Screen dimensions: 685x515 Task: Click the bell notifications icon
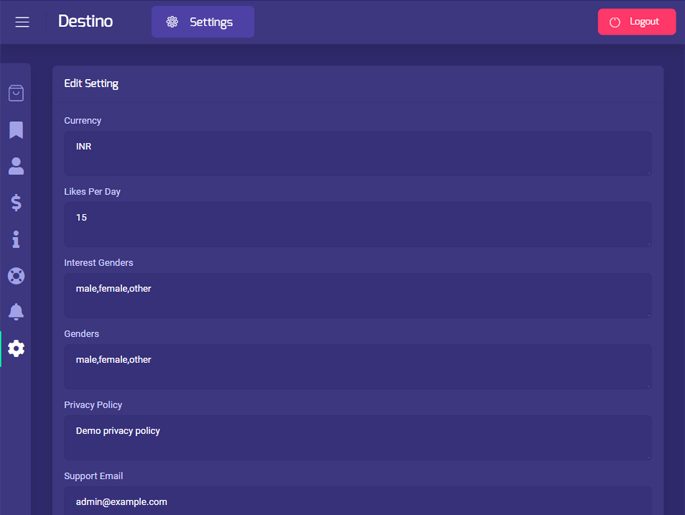coord(16,312)
